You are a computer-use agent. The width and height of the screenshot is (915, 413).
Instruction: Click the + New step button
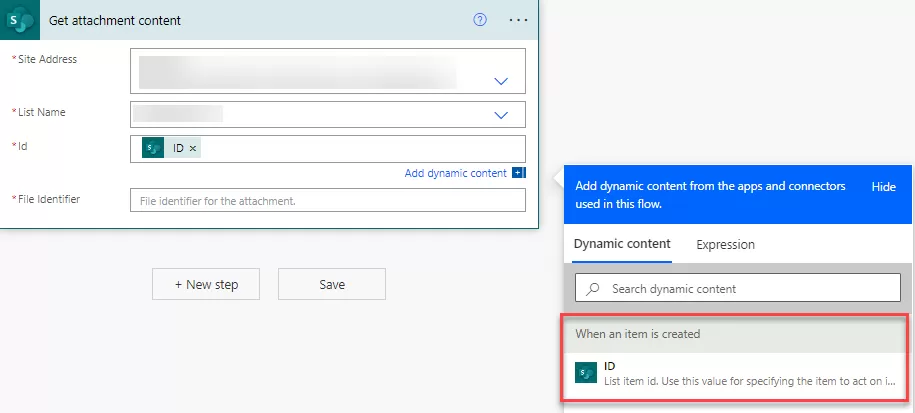pos(206,285)
